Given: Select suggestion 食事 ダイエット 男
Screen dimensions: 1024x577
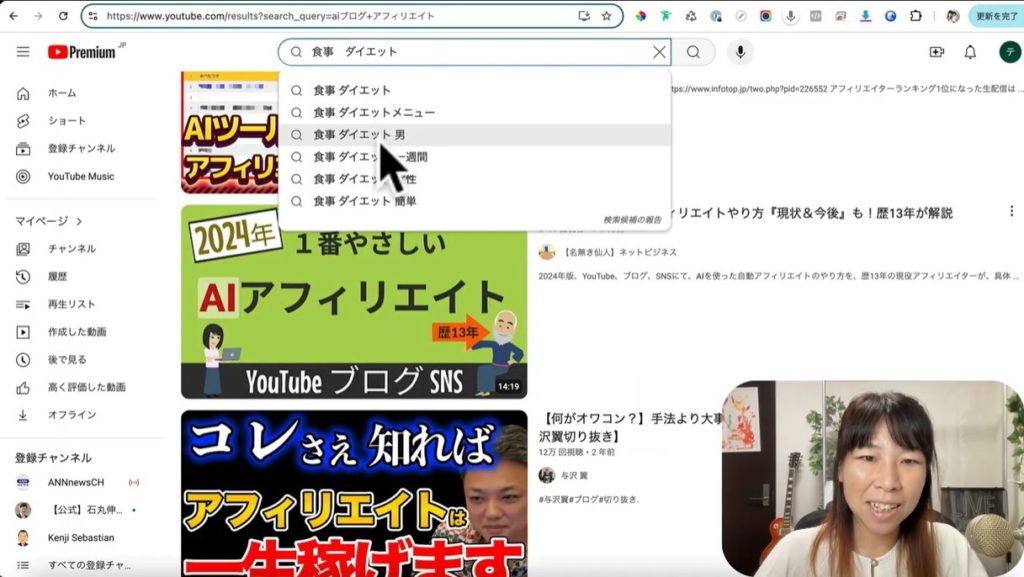Looking at the screenshot, I should point(359,135).
